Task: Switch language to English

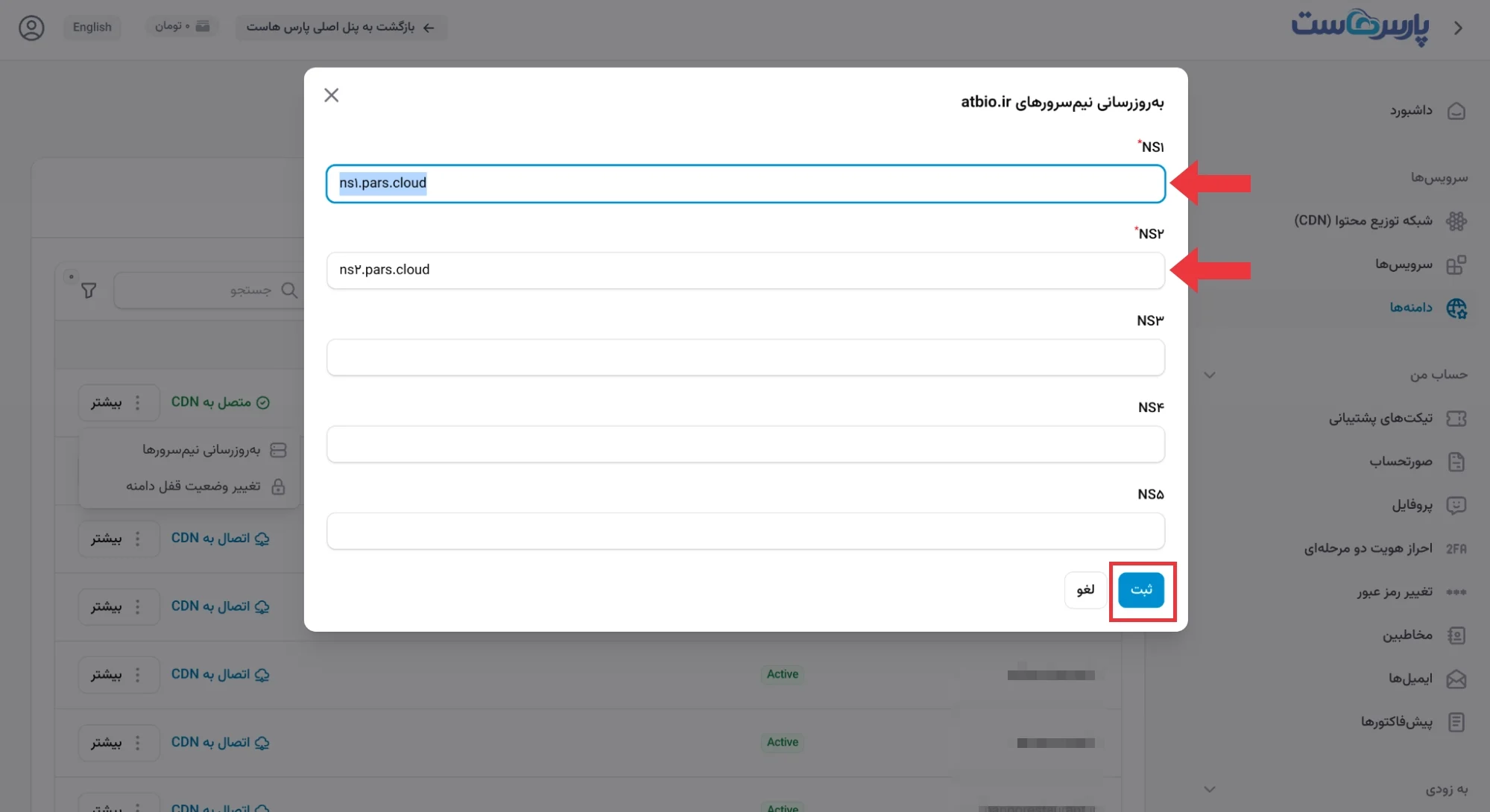Action: pos(92,27)
